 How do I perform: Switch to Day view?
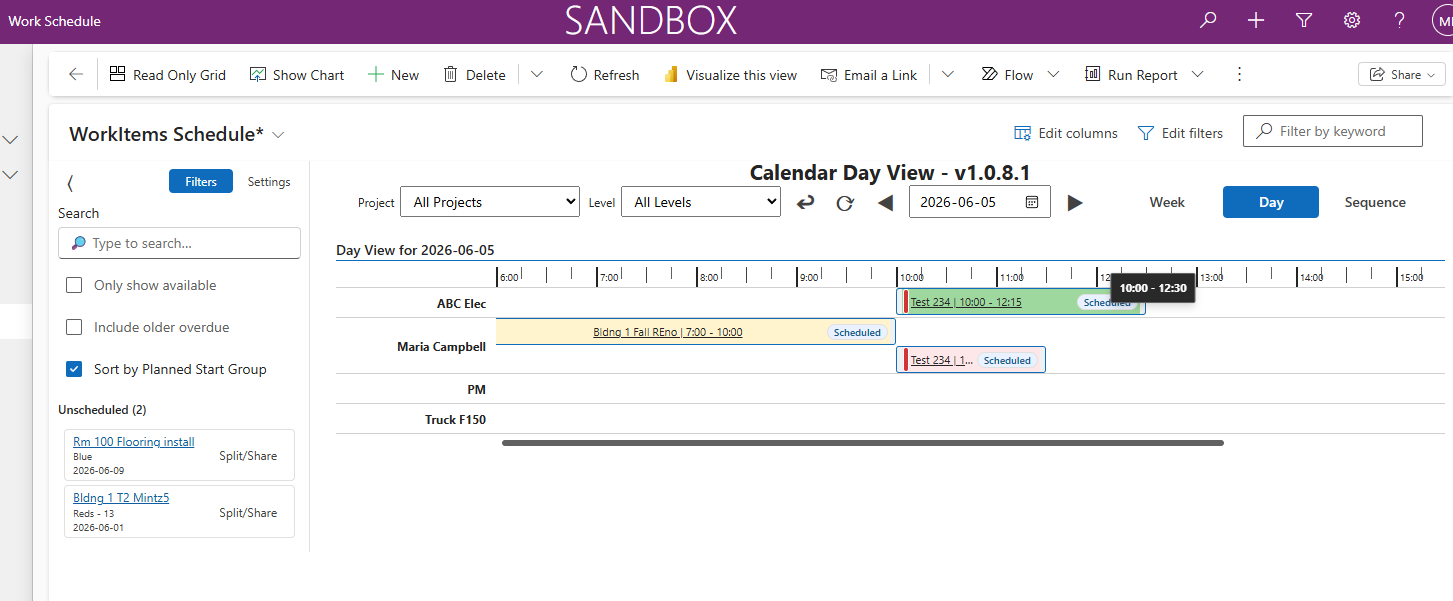[x=1271, y=202]
